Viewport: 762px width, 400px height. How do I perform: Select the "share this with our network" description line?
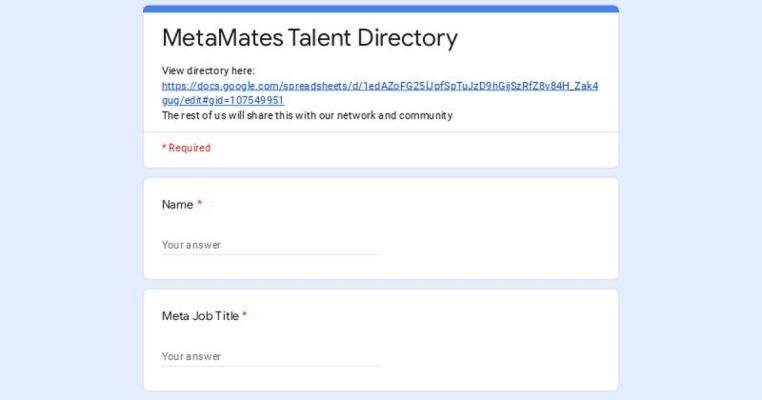click(307, 116)
